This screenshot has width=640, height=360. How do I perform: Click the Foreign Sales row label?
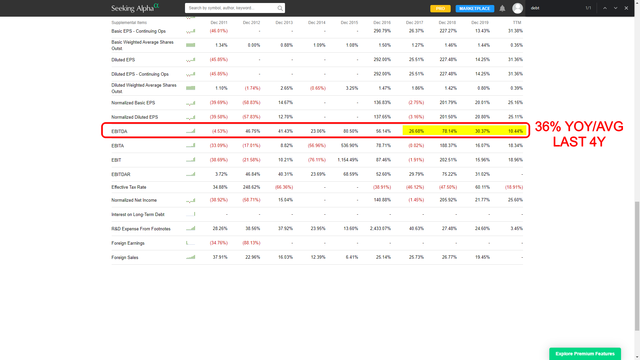(124, 258)
